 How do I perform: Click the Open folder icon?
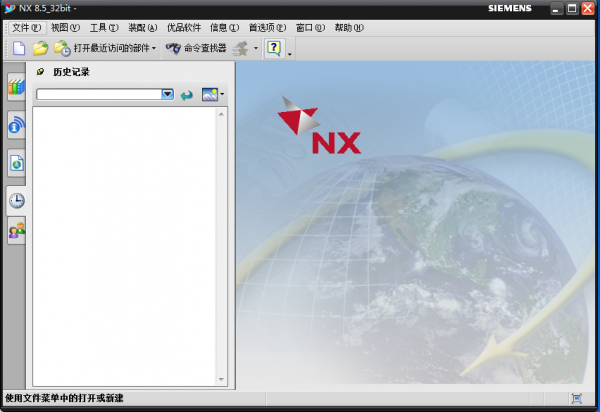tap(40, 49)
